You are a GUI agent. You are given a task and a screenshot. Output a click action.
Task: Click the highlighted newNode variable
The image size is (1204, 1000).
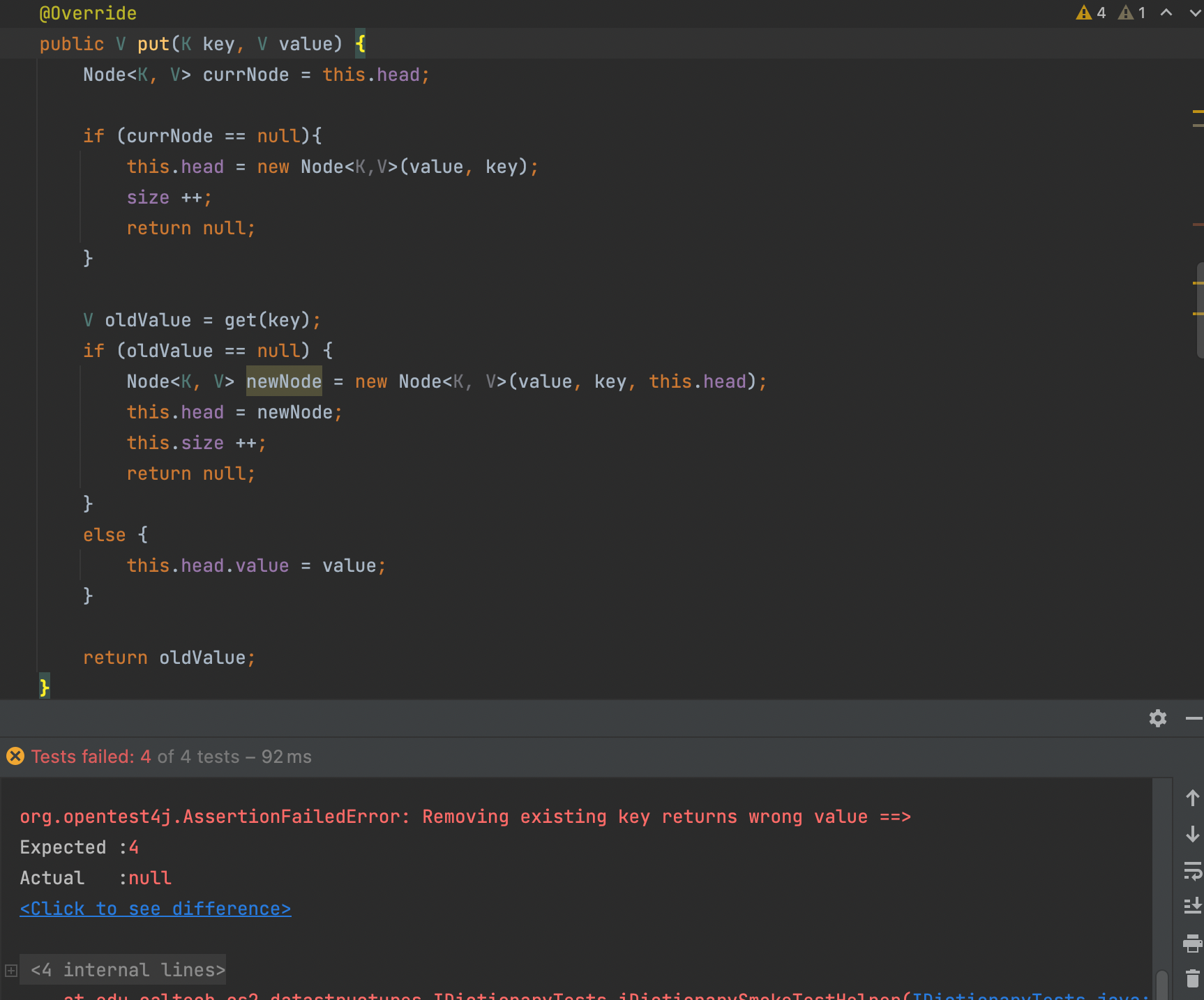click(284, 381)
